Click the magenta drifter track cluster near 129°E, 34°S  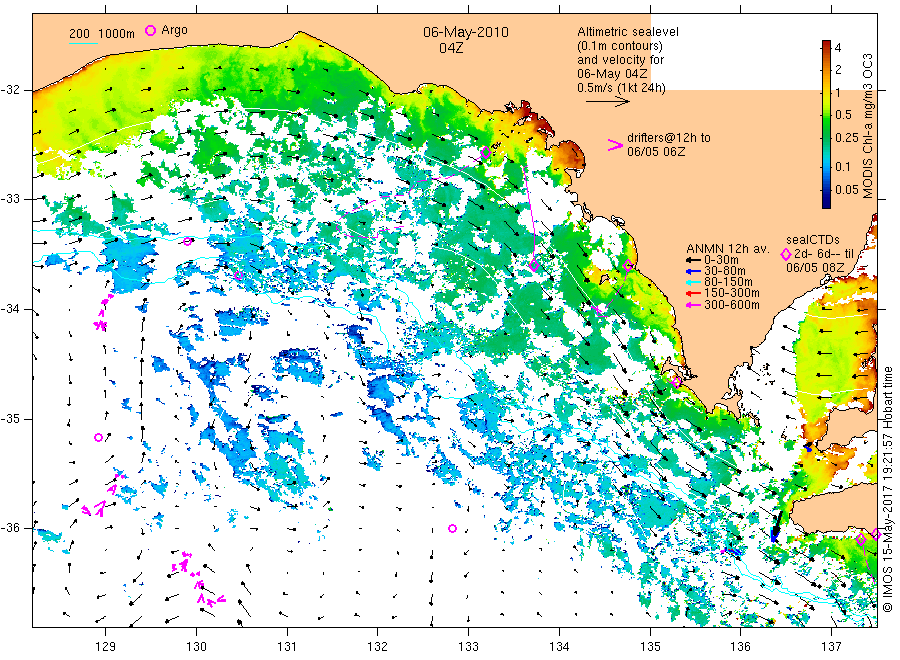(x=104, y=312)
